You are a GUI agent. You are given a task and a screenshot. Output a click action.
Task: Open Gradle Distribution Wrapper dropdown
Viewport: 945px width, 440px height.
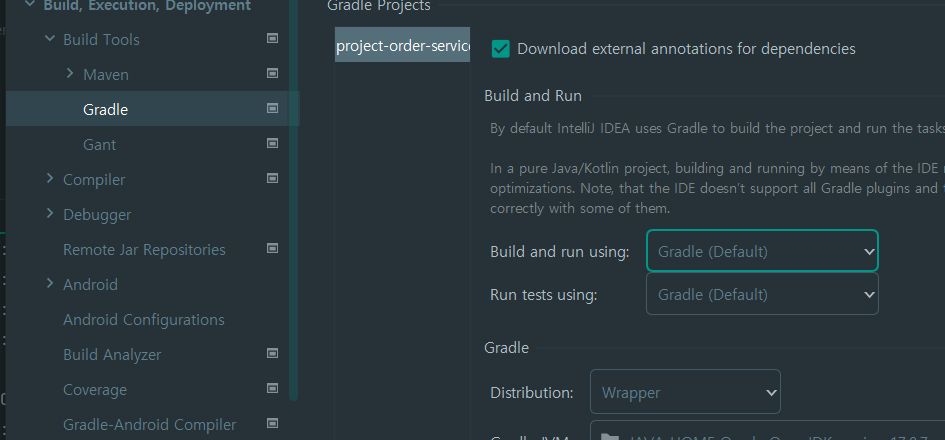(x=685, y=392)
